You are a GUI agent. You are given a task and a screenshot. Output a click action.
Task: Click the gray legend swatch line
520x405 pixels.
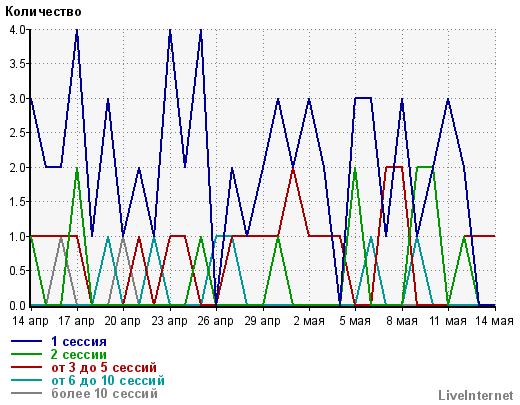point(27,393)
